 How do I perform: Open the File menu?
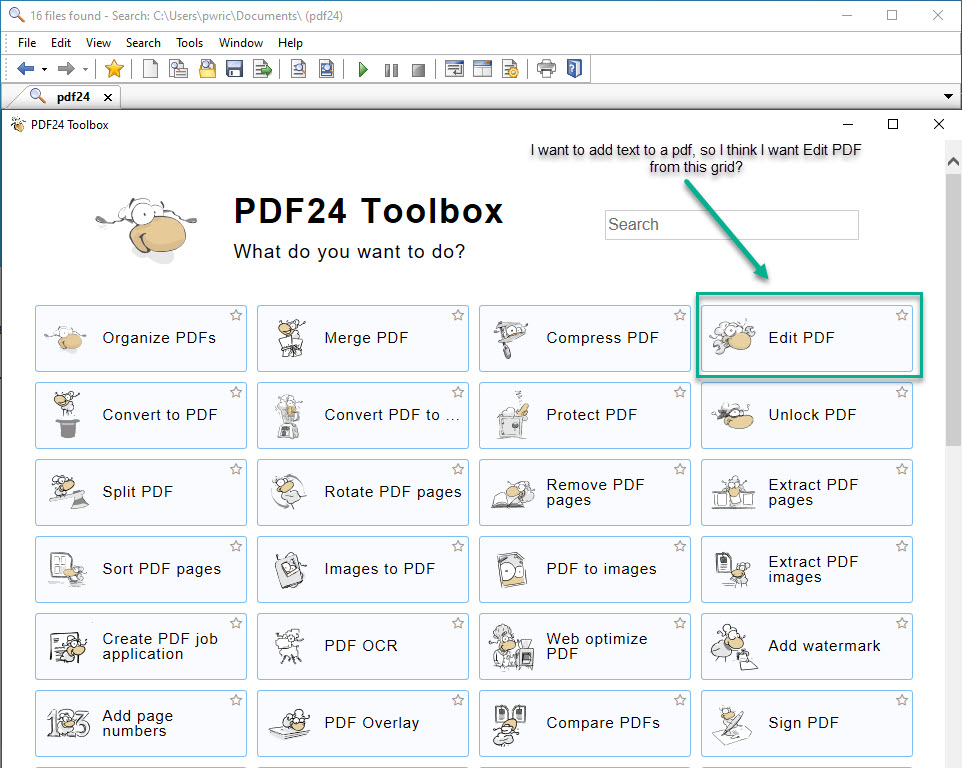[x=27, y=43]
